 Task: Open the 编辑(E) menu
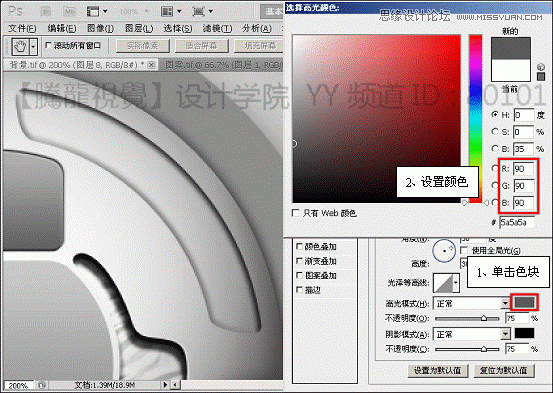62,29
